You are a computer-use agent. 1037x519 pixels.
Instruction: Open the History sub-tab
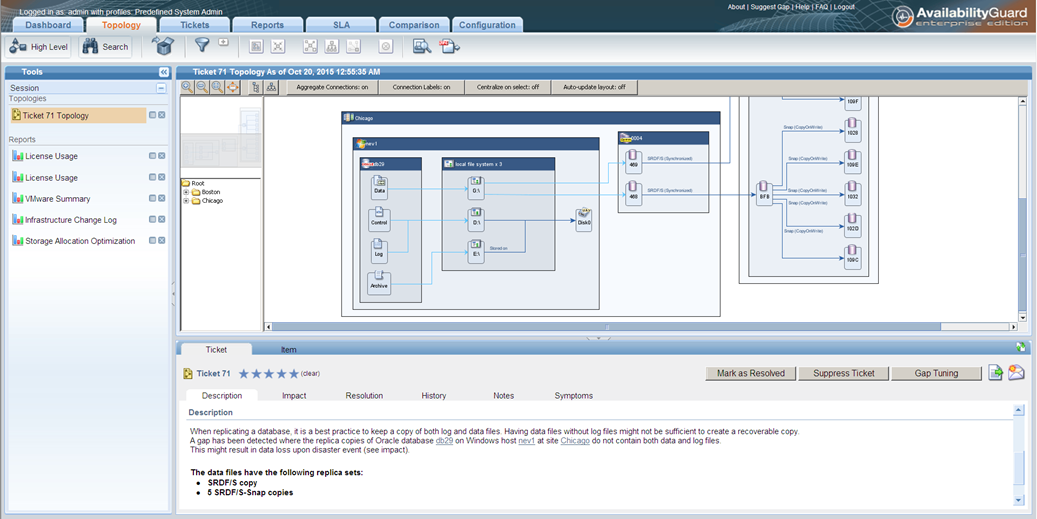point(434,395)
